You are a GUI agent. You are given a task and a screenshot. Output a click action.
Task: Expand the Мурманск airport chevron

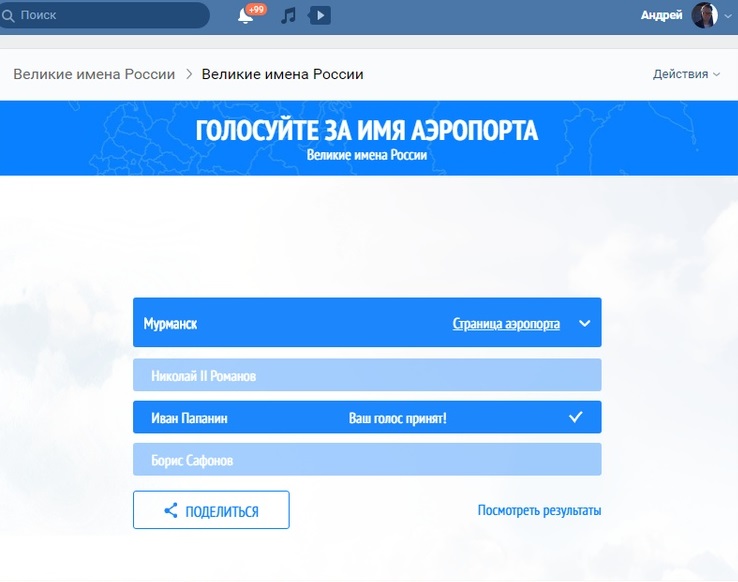[x=585, y=323]
